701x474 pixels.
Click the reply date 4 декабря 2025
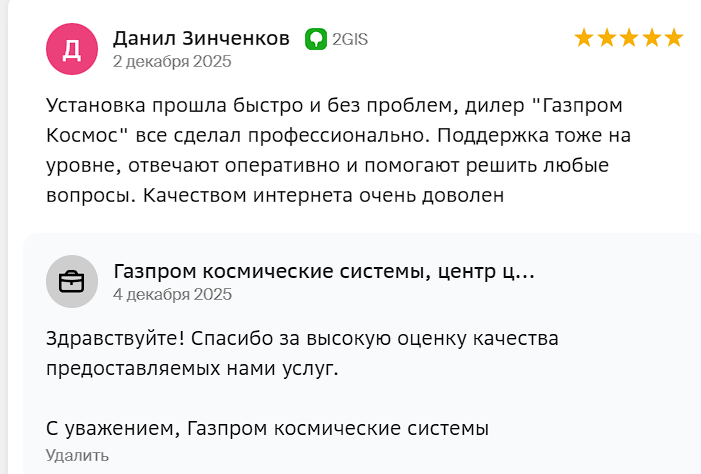click(171, 294)
